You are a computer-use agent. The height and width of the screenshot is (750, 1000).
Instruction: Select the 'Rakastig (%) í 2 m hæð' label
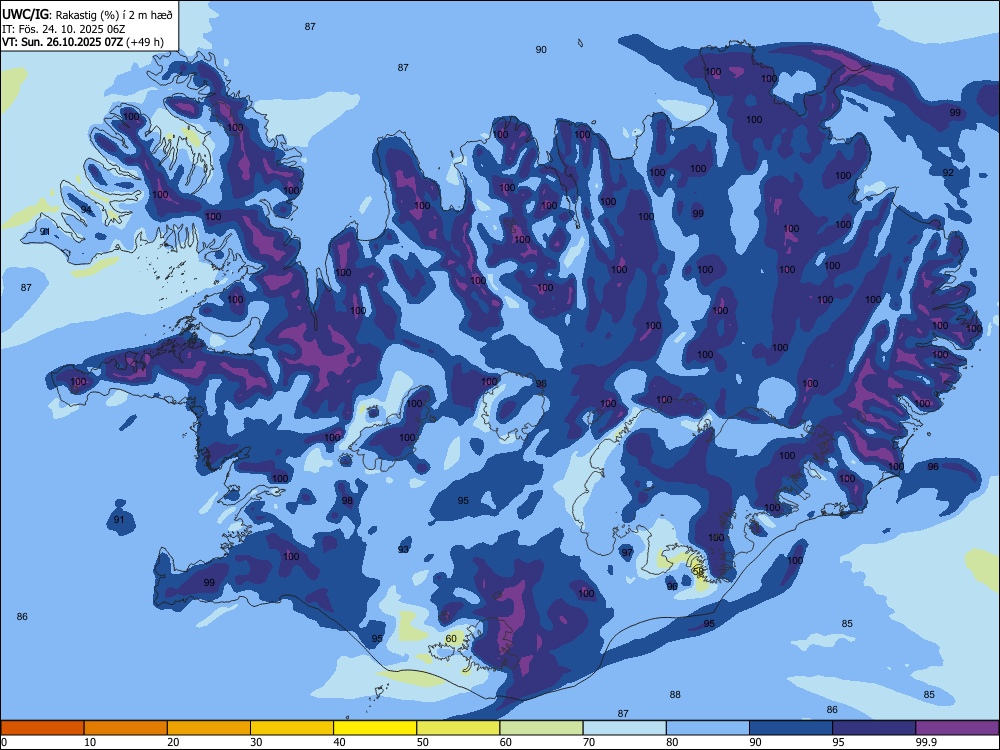click(114, 15)
